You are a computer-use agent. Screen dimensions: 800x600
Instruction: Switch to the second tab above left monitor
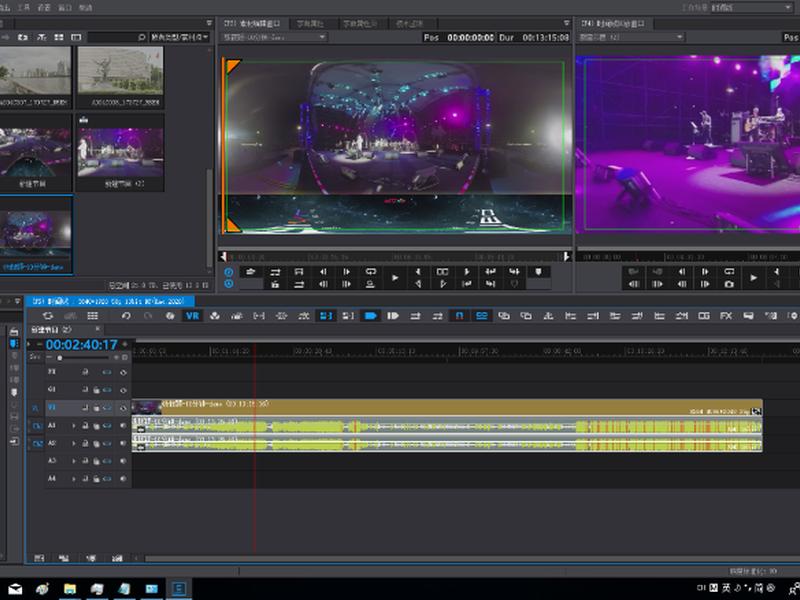(310, 23)
